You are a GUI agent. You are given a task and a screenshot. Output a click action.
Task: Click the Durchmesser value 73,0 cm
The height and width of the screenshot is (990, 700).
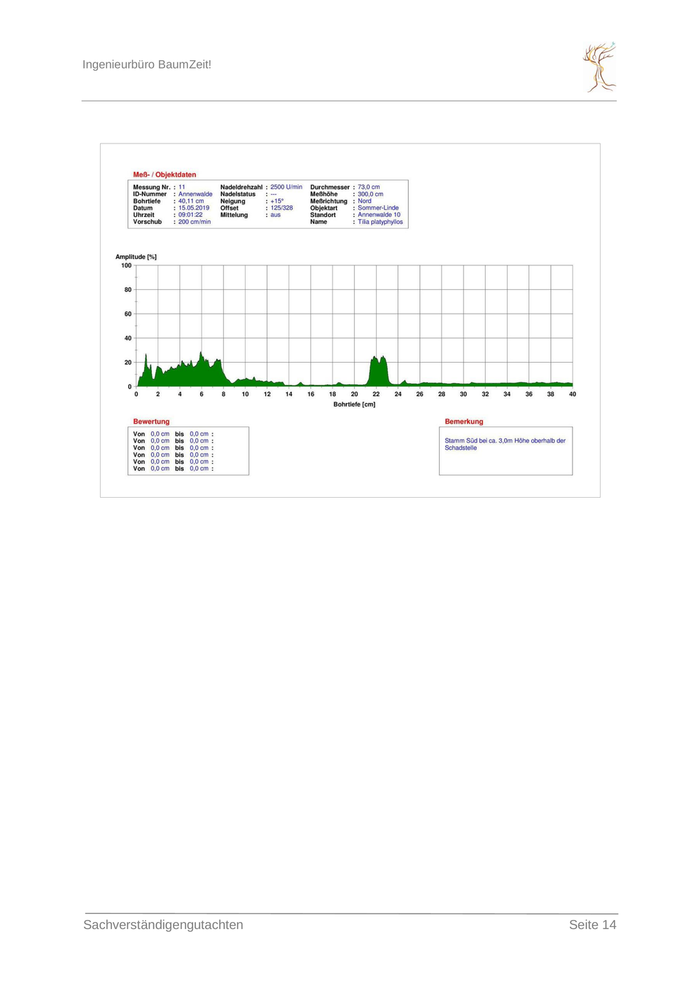coord(375,187)
